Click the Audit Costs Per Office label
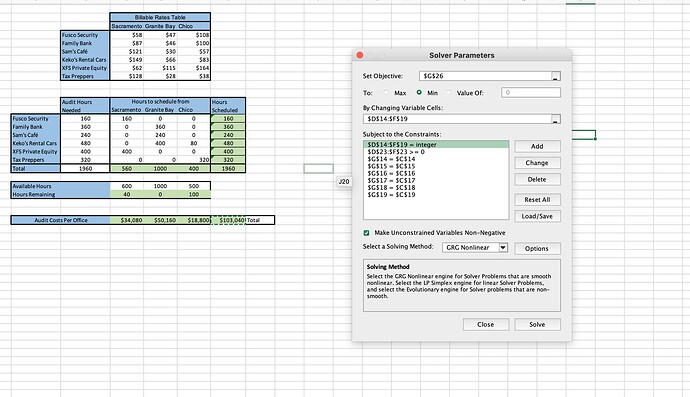The width and height of the screenshot is (690, 397). point(61,220)
